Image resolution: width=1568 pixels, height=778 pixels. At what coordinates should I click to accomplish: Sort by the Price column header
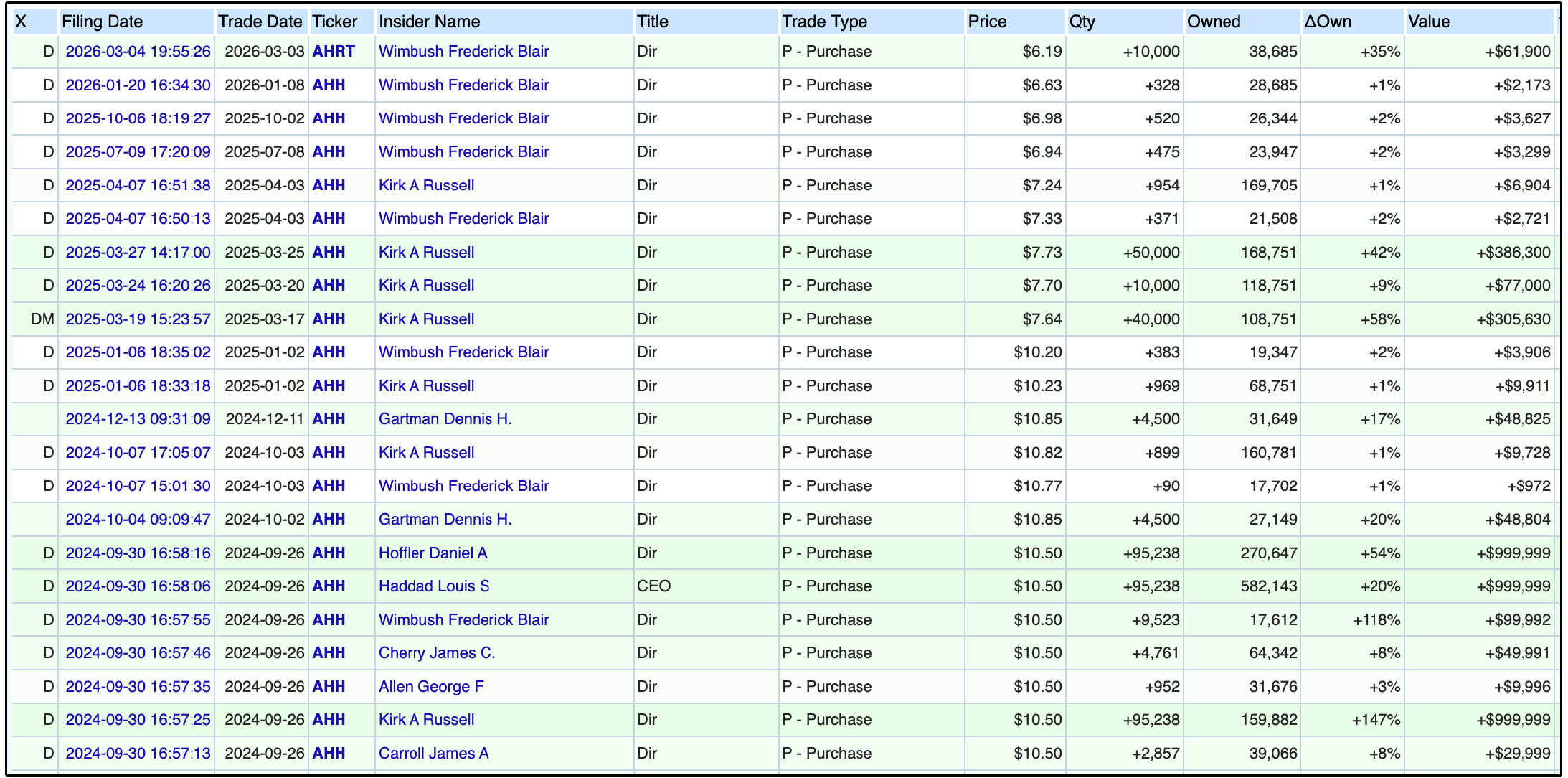pos(987,22)
